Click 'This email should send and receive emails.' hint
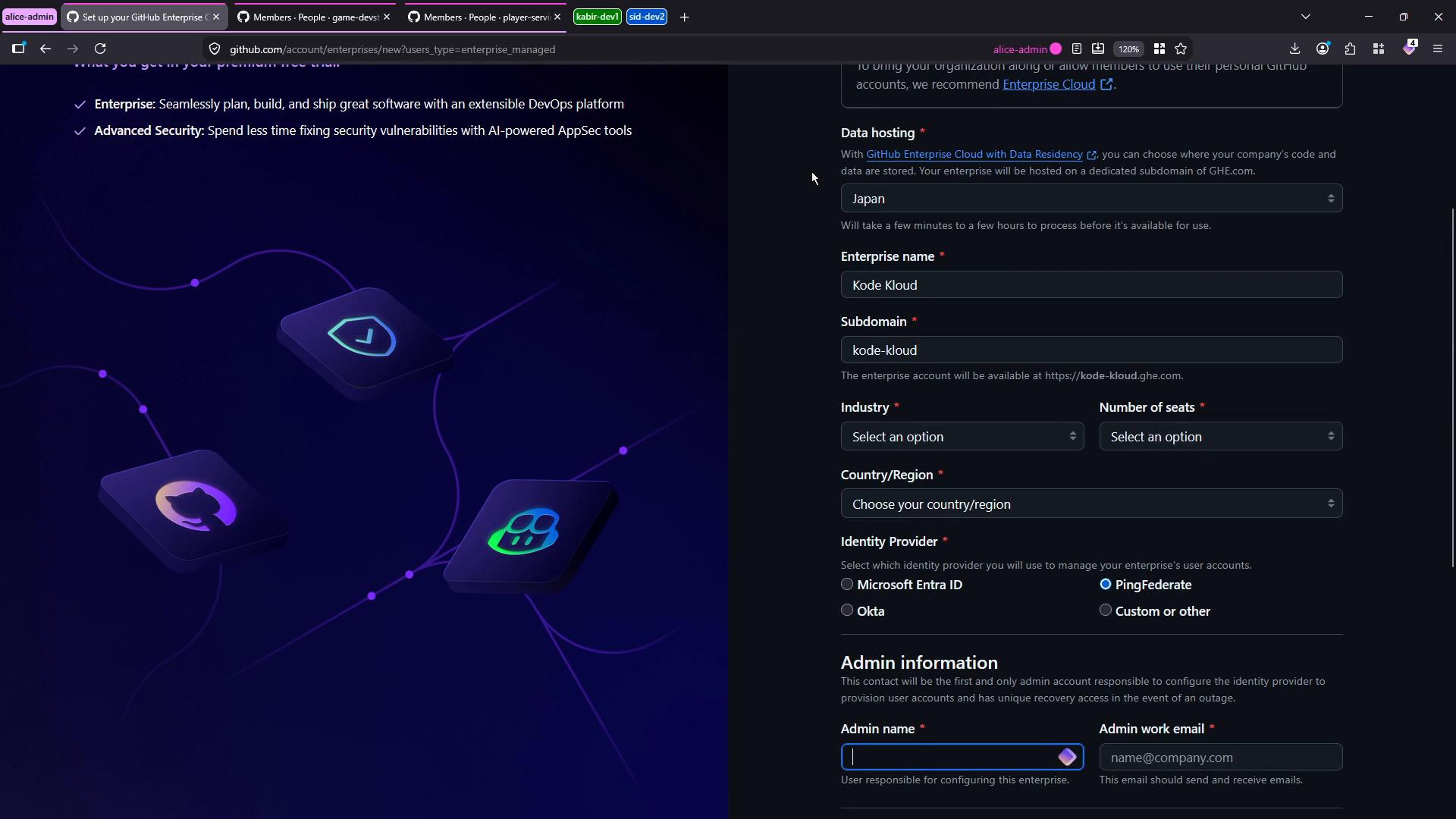Image resolution: width=1456 pixels, height=819 pixels. (x=1201, y=780)
